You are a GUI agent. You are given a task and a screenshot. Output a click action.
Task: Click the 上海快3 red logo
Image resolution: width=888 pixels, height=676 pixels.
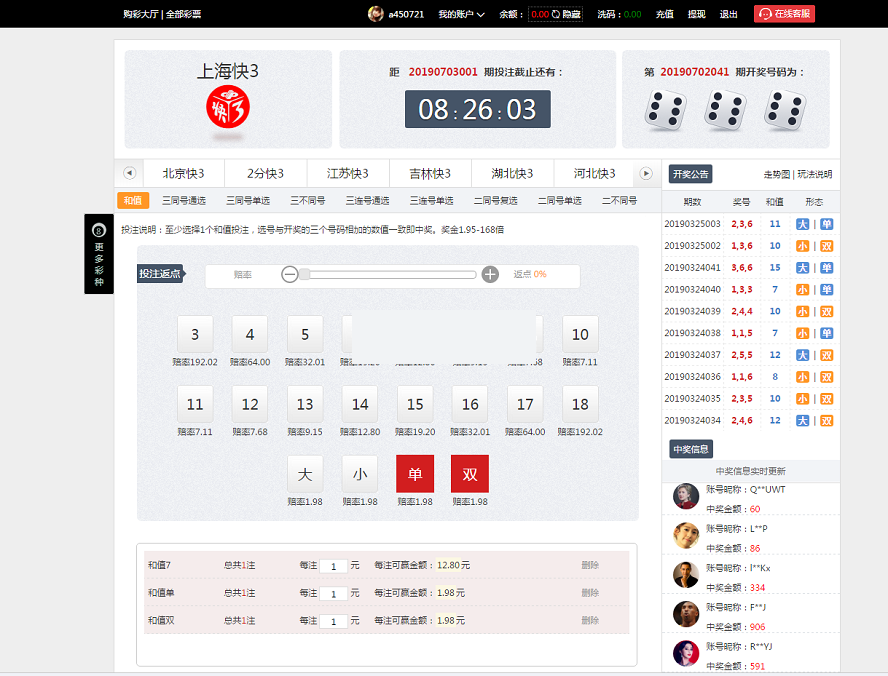(228, 106)
